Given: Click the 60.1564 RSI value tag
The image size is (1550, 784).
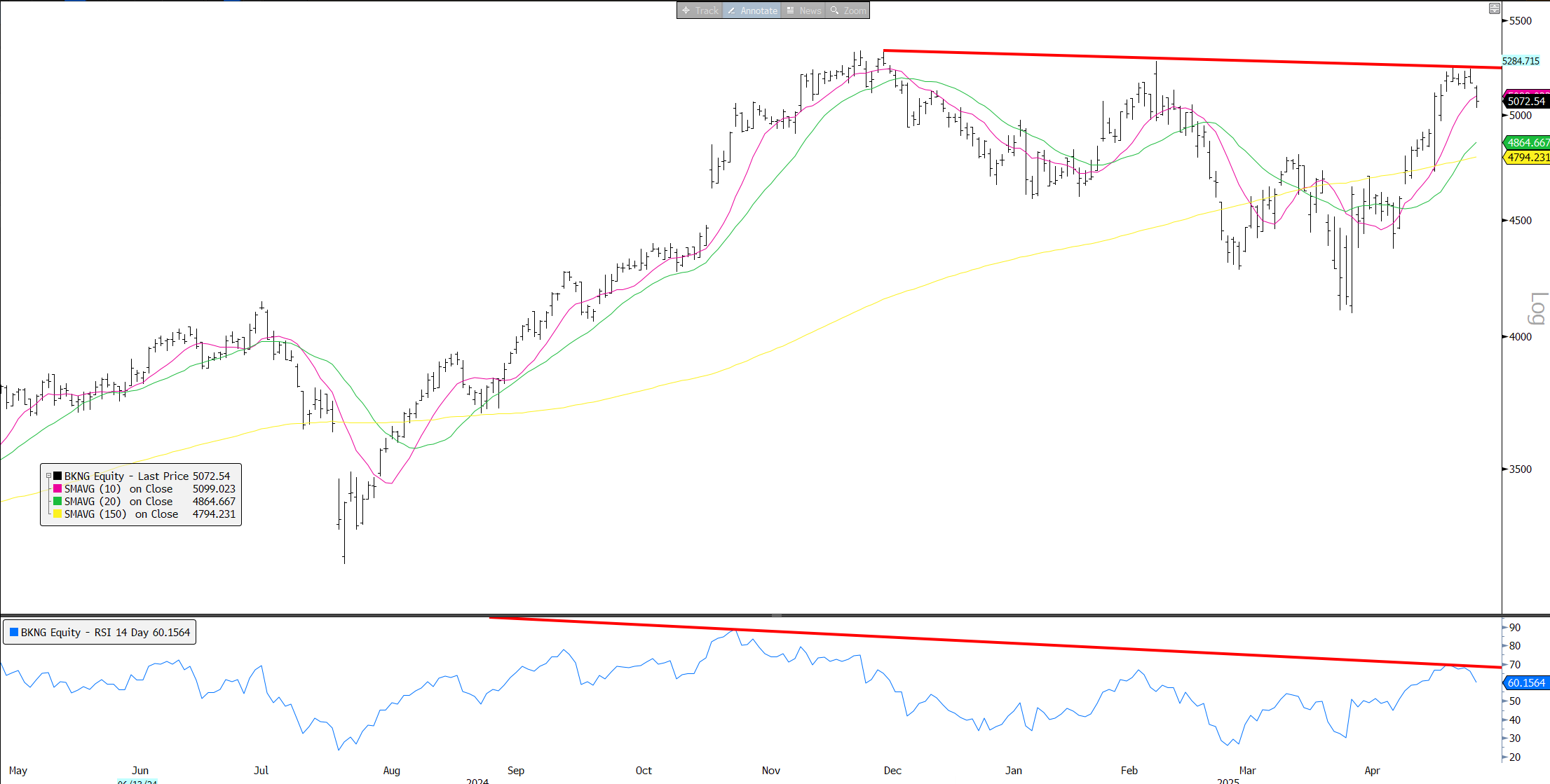Looking at the screenshot, I should pyautogui.click(x=1526, y=683).
